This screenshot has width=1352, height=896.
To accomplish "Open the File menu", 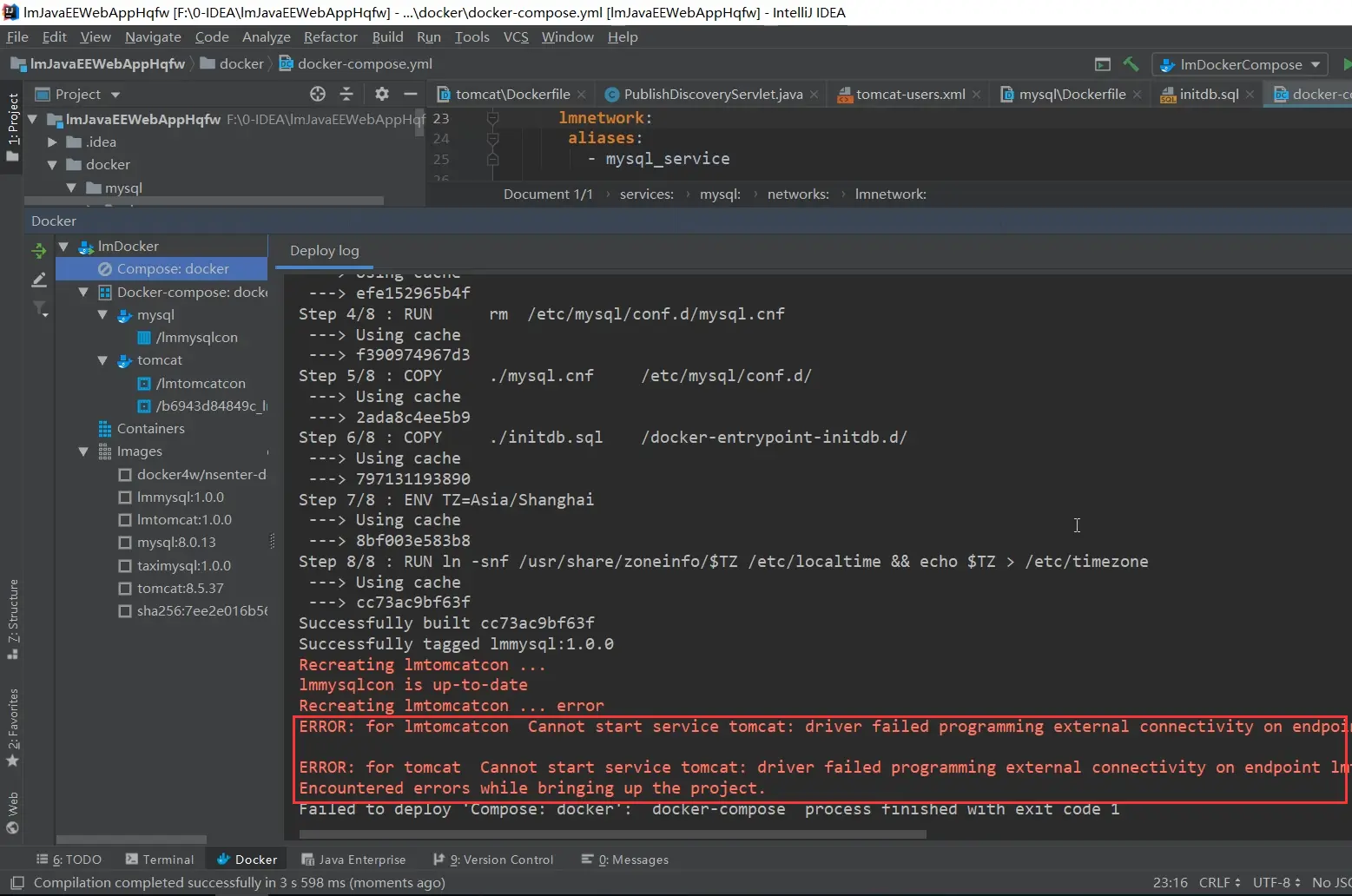I will (x=17, y=36).
